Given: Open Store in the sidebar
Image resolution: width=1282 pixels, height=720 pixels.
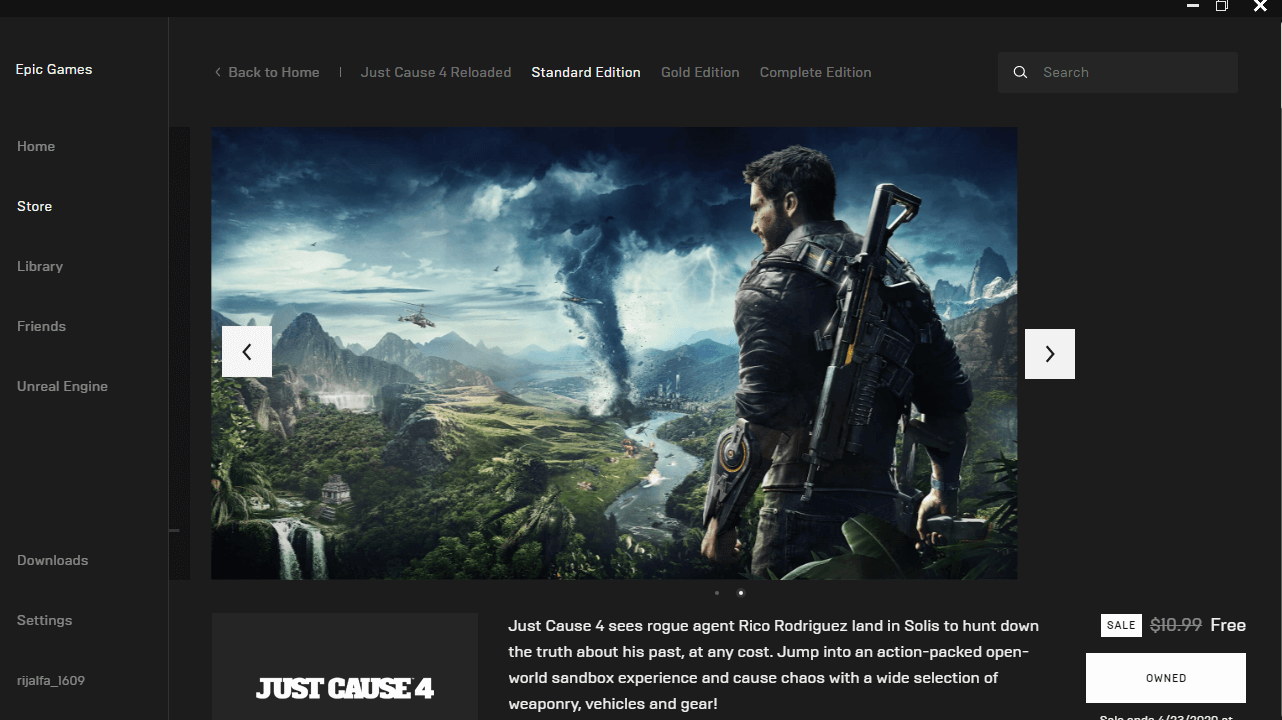Looking at the screenshot, I should point(35,207).
